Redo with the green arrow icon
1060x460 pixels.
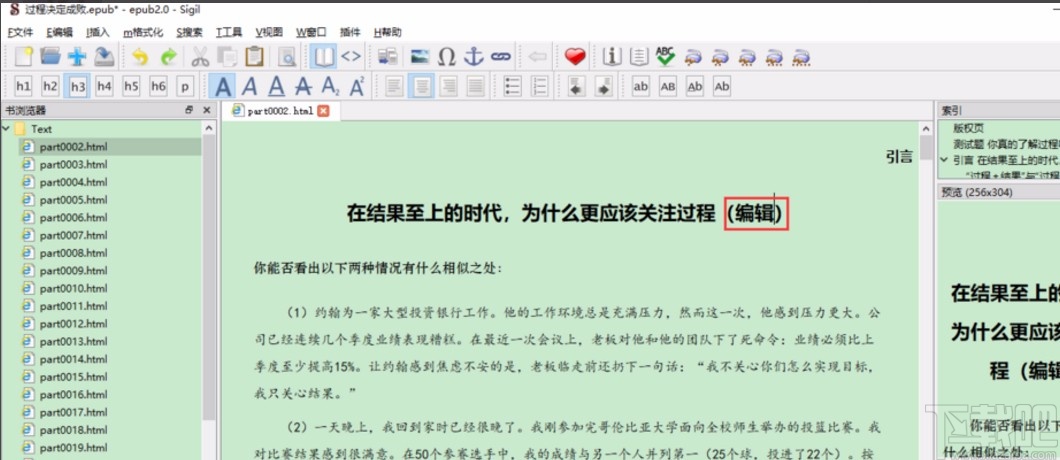168,57
